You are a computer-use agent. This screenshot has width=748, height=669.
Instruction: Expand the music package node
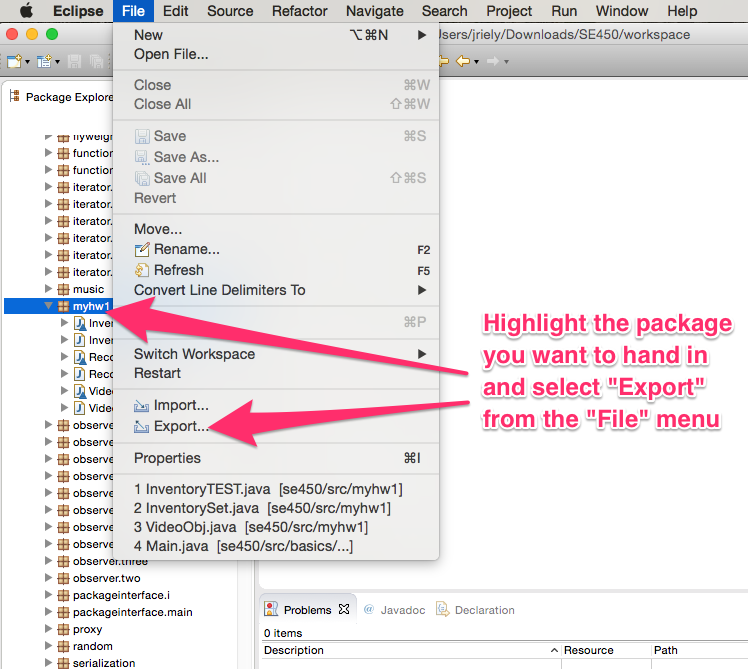click(x=48, y=289)
